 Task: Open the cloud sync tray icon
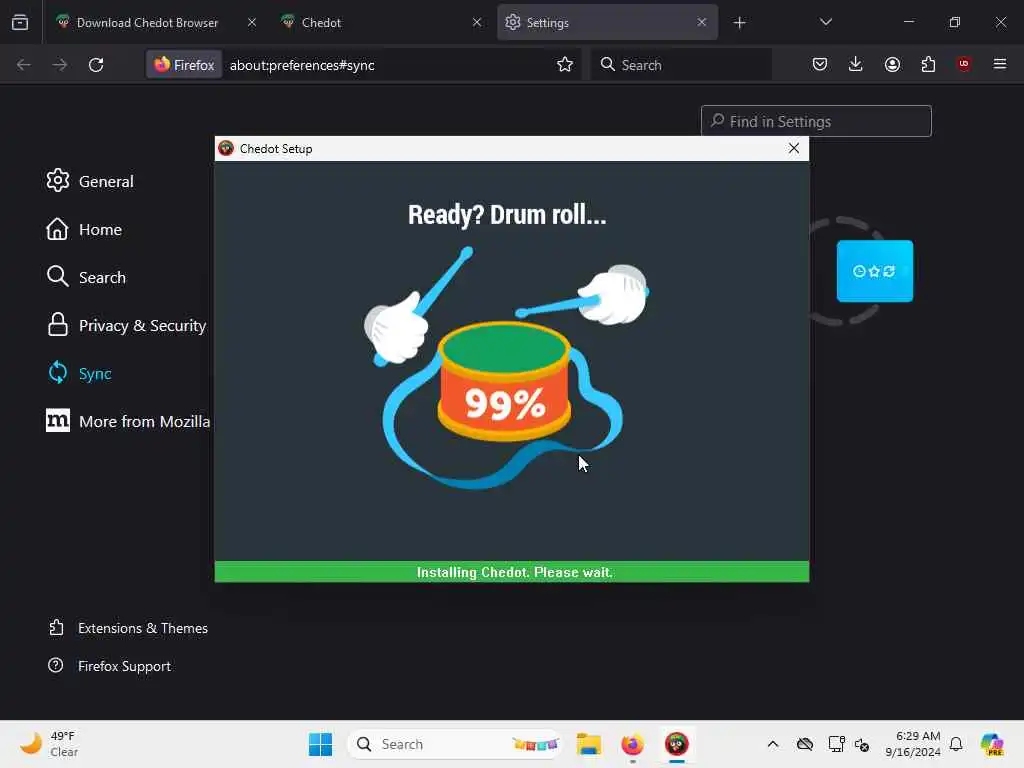(x=805, y=744)
